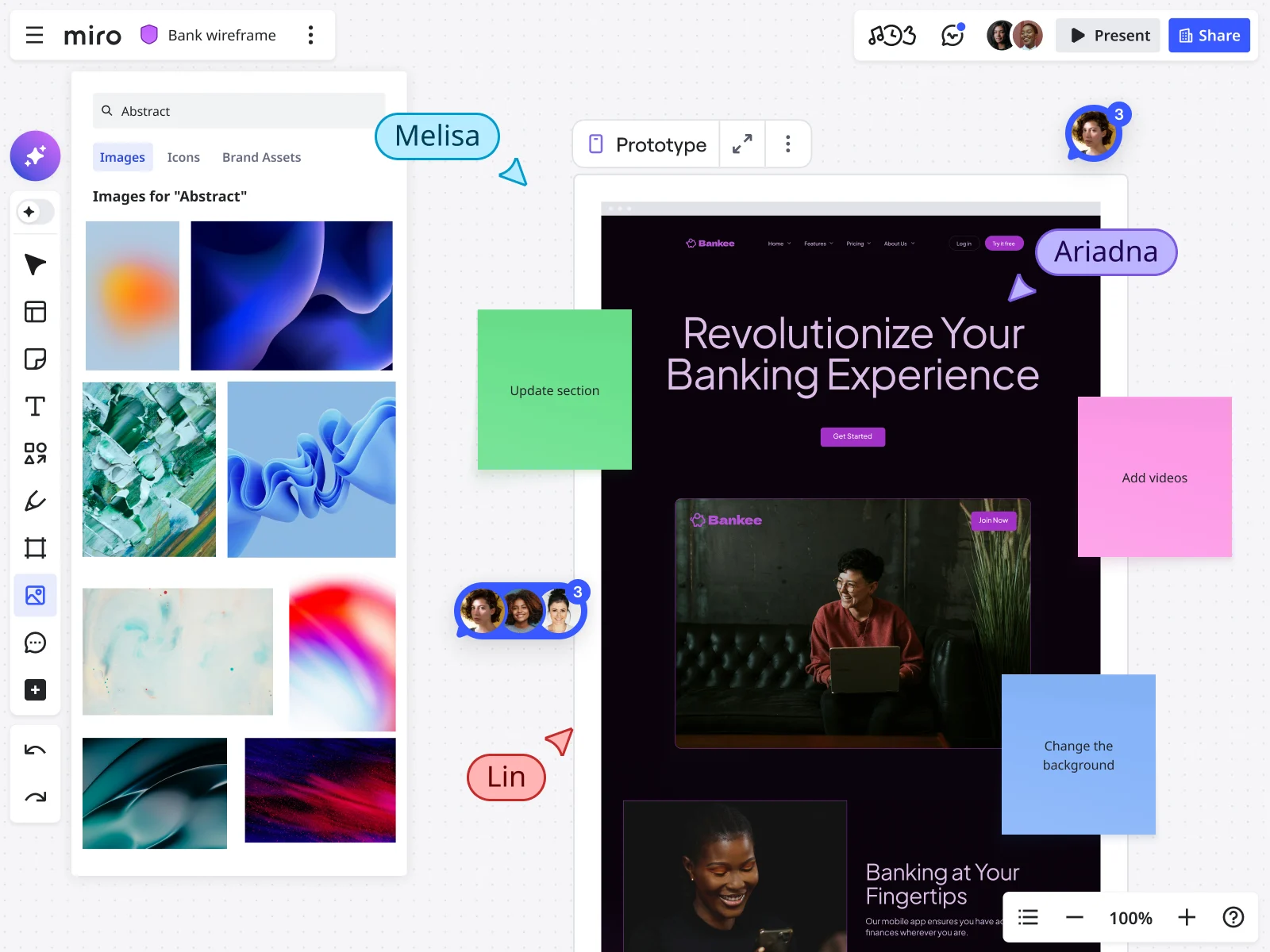Image resolution: width=1270 pixels, height=952 pixels.
Task: Select the Text tool
Action: [x=35, y=406]
